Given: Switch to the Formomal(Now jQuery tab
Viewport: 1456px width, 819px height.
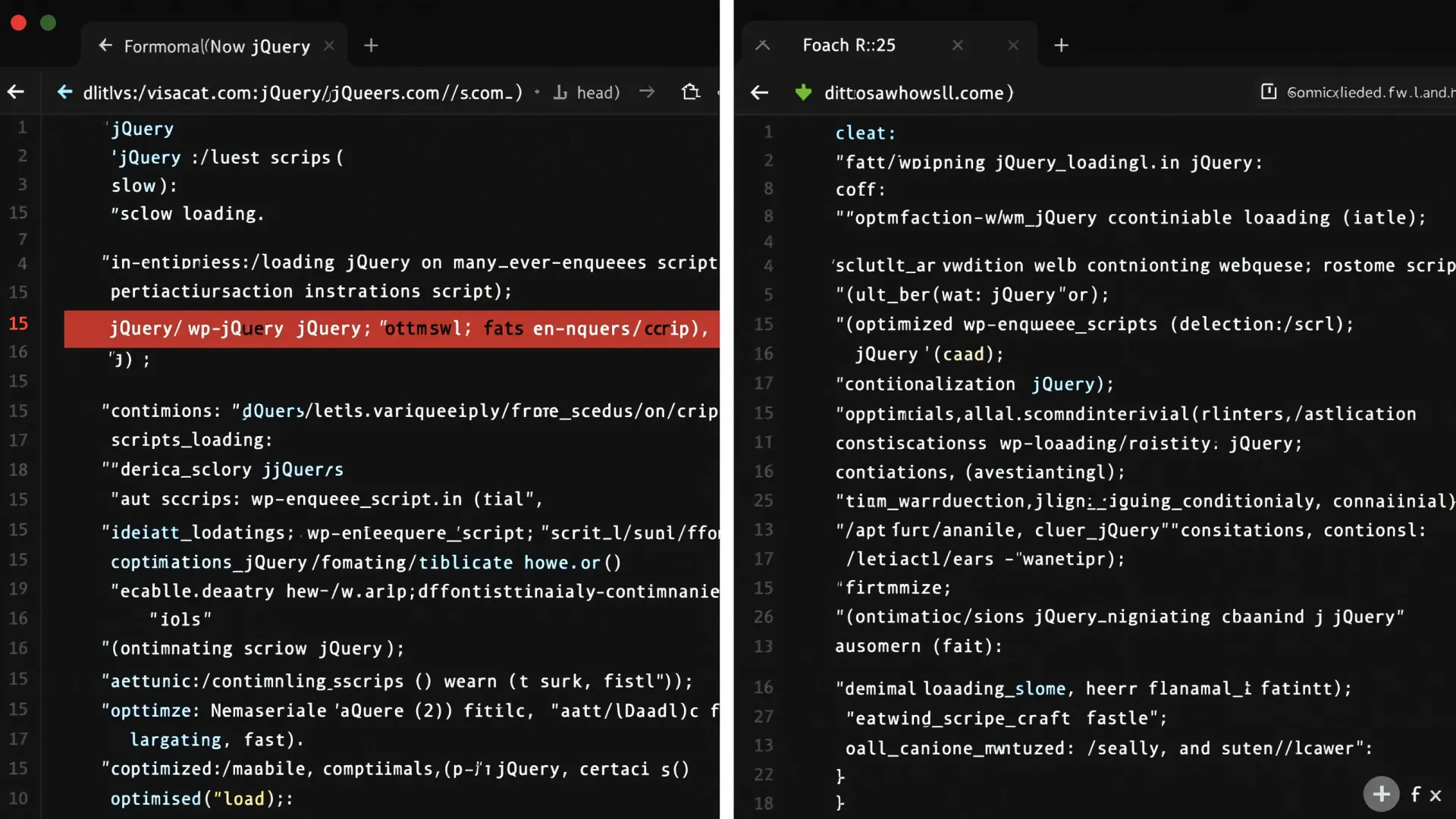Looking at the screenshot, I should (217, 46).
